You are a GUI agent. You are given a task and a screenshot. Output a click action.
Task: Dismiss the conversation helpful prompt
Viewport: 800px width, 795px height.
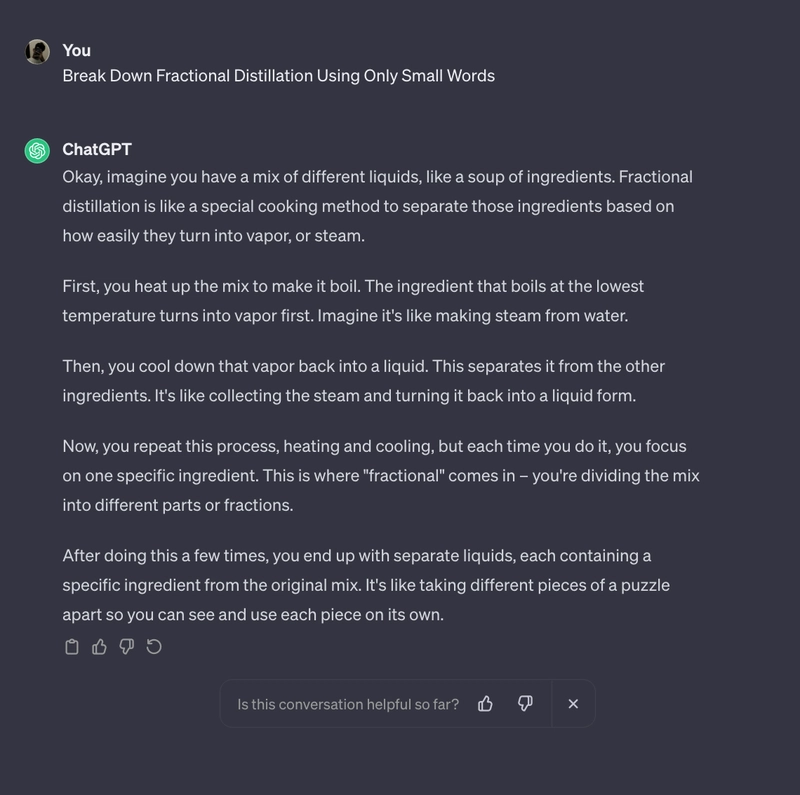click(x=573, y=704)
